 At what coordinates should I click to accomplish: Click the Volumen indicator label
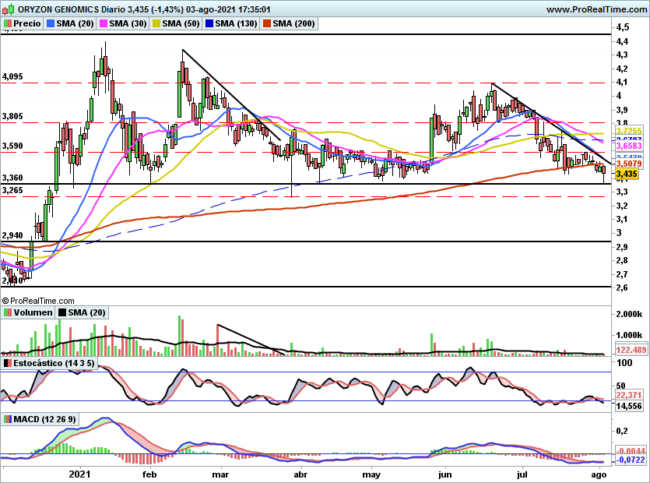[x=33, y=313]
